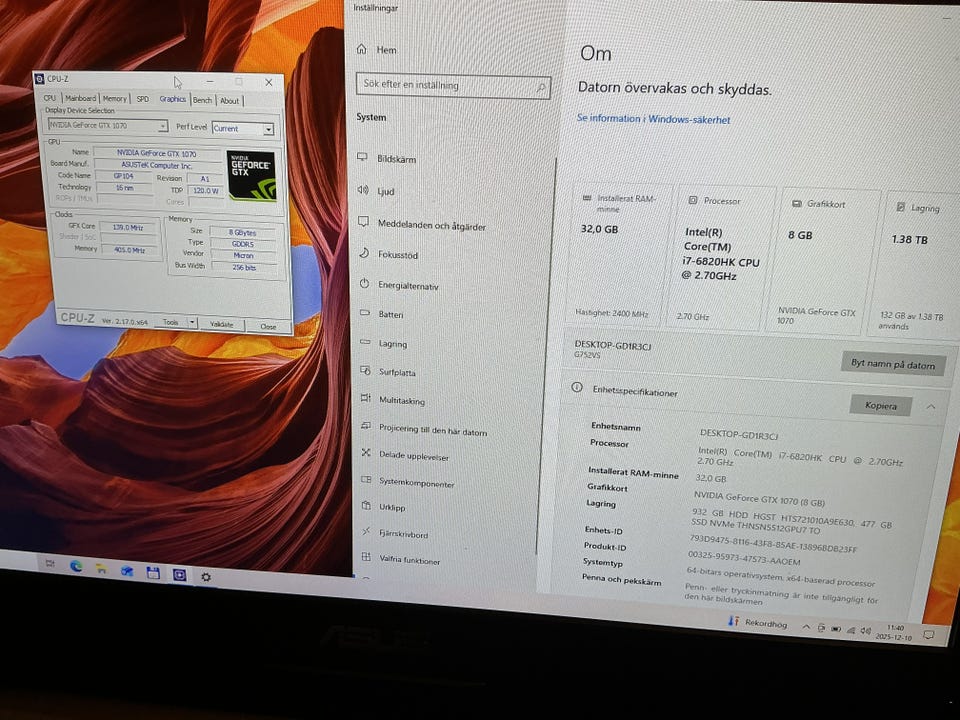Click Tools button in CPU-Z
The image size is (960, 720).
point(171,322)
